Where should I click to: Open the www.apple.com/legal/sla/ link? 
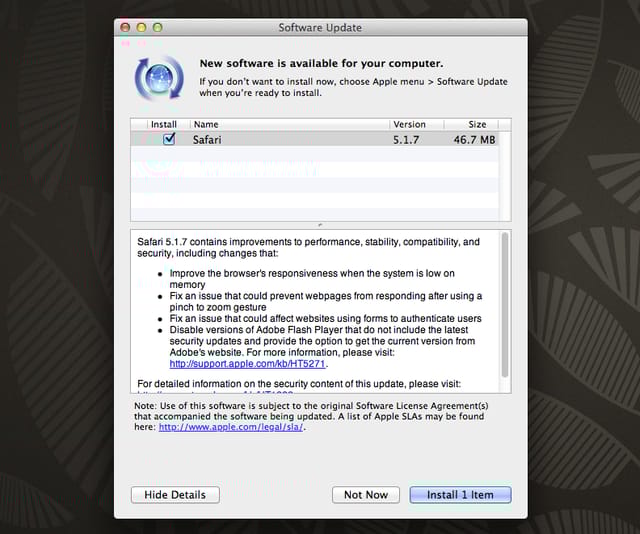click(x=231, y=427)
